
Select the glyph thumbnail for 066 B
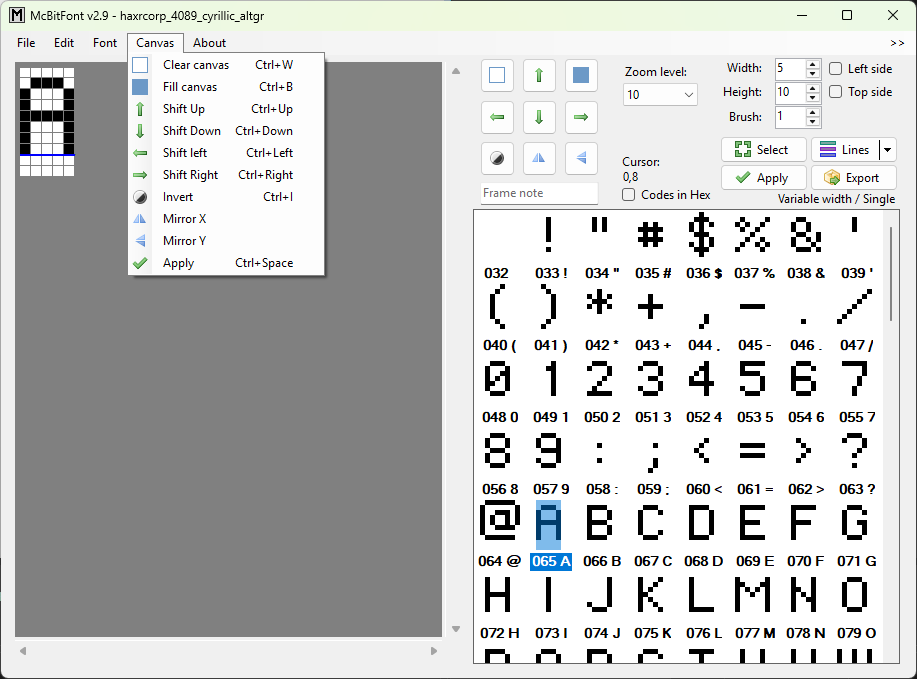click(x=601, y=525)
